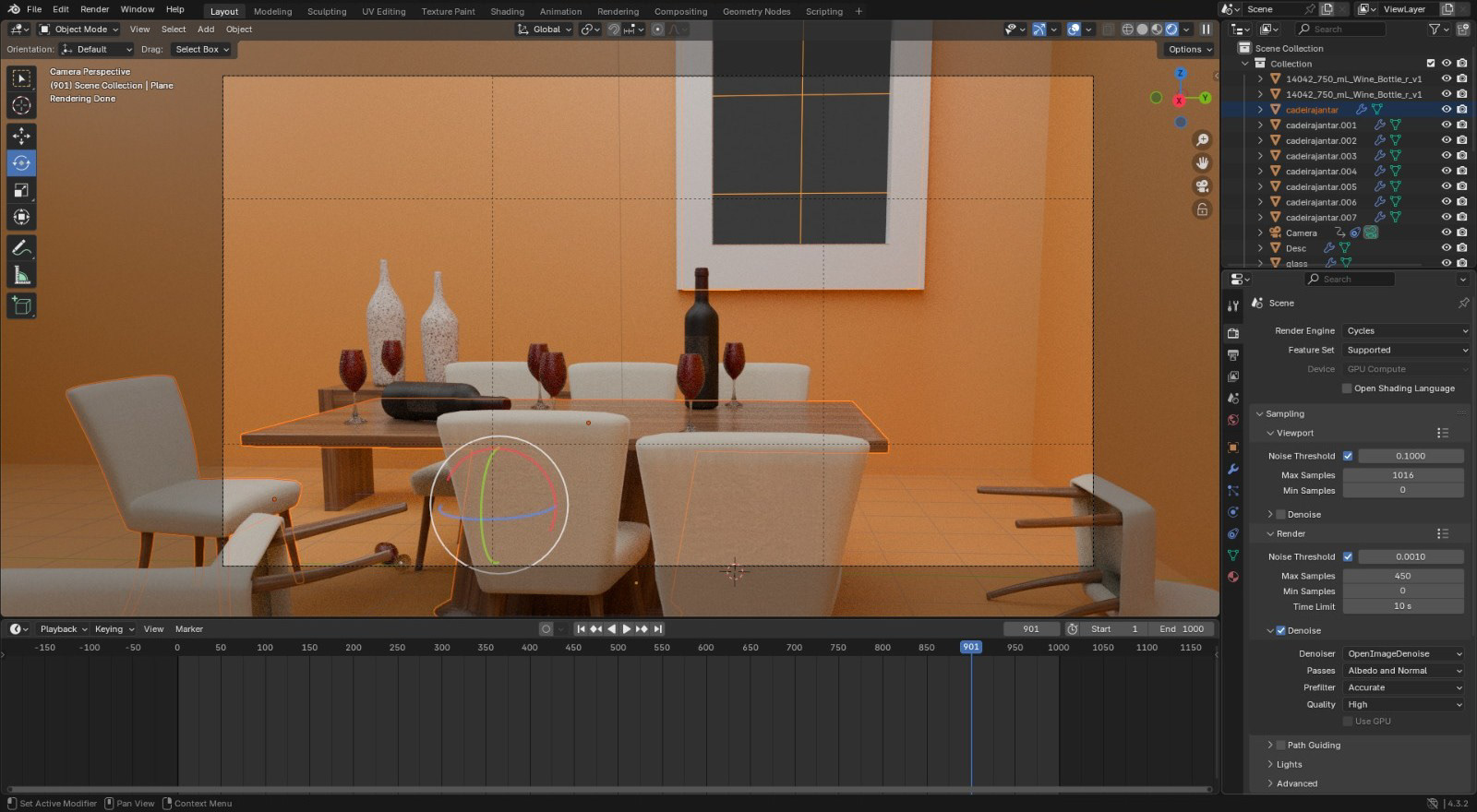Click the pause render preview icon
This screenshot has width=1477, height=812.
coord(1206,30)
